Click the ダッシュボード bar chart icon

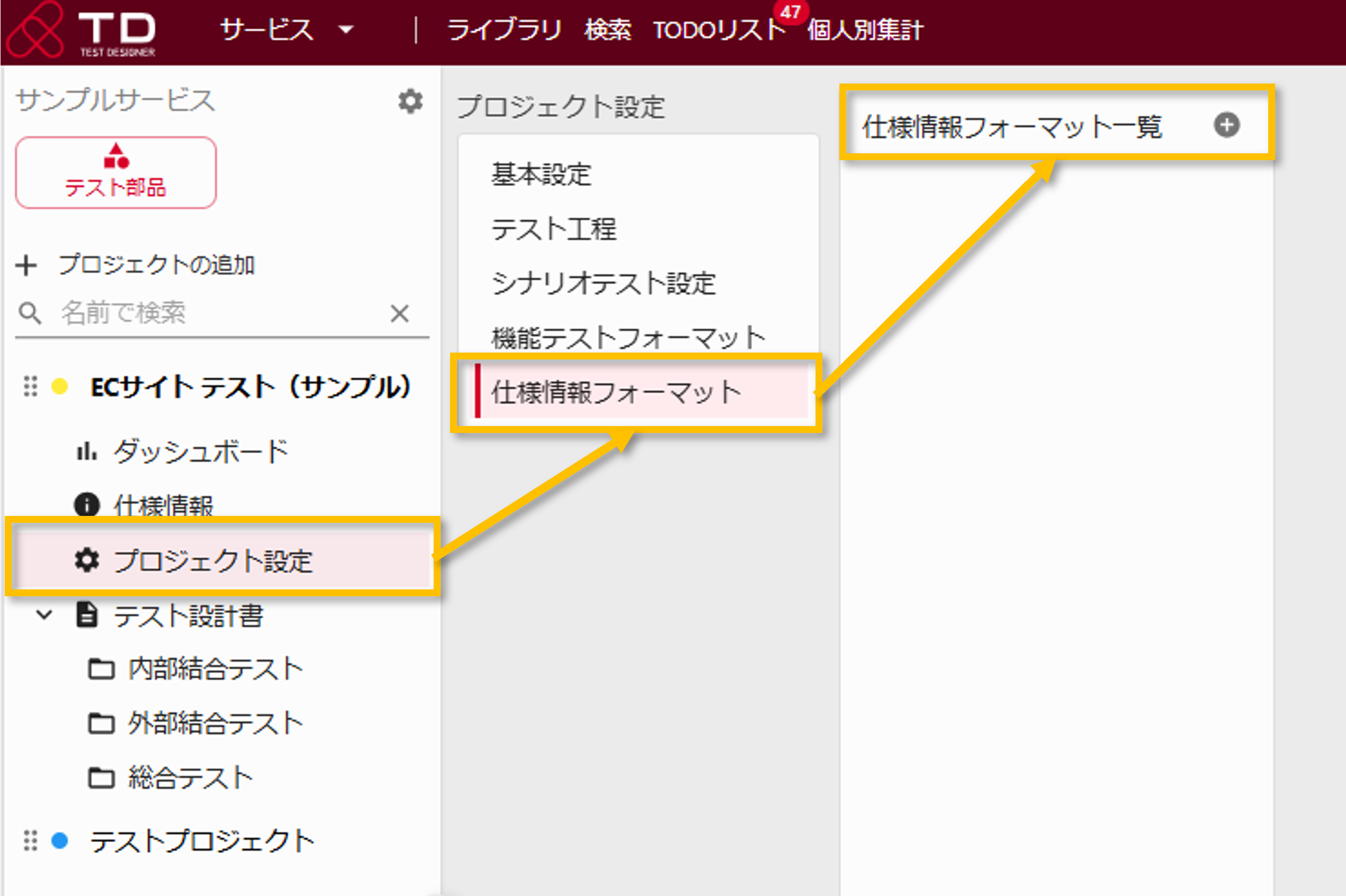coord(87,451)
